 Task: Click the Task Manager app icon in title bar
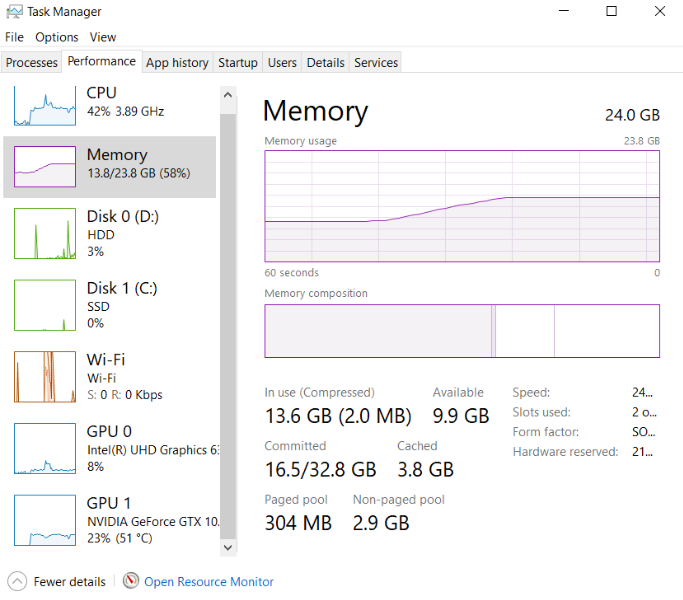tap(13, 12)
